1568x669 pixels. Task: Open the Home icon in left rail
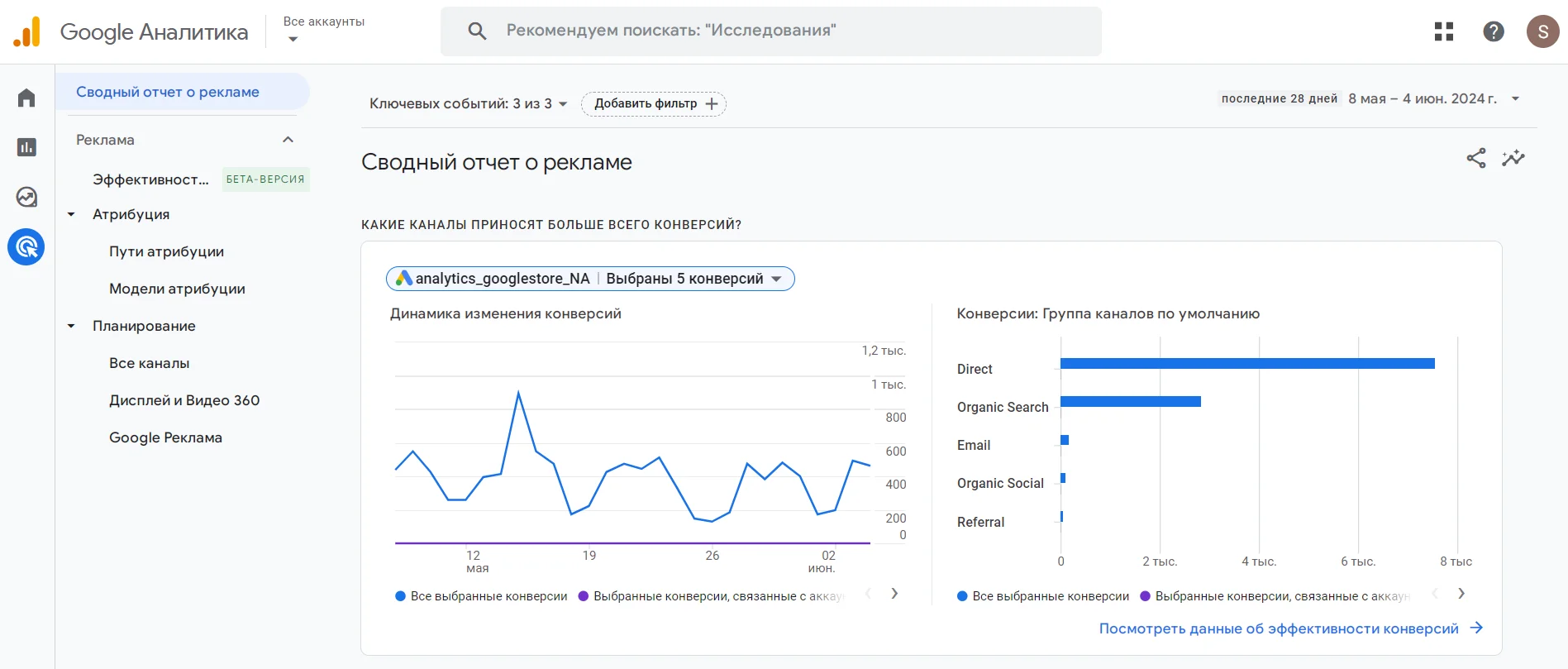pyautogui.click(x=26, y=98)
